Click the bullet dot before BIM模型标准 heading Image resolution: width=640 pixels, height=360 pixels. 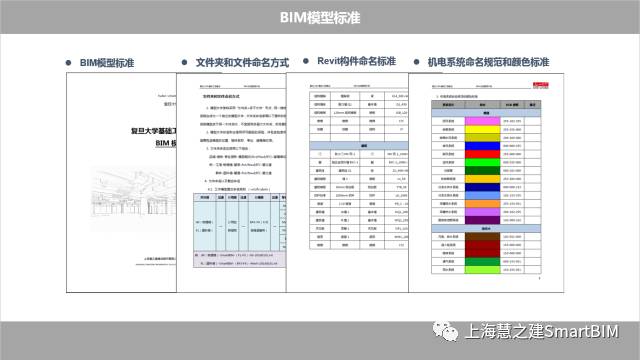pos(68,63)
